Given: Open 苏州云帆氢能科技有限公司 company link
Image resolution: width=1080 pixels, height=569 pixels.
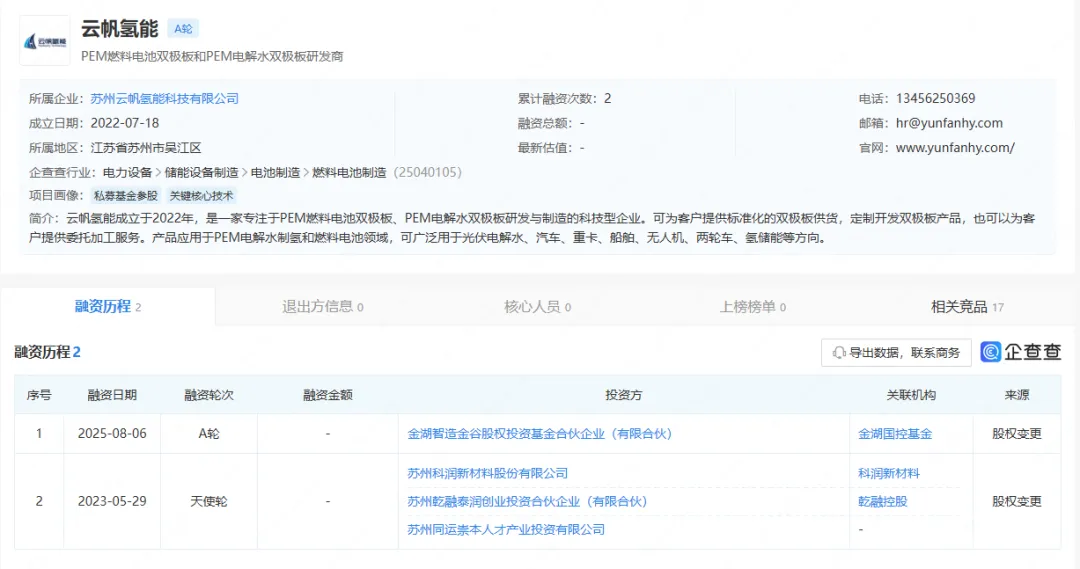Looking at the screenshot, I should 165,99.
